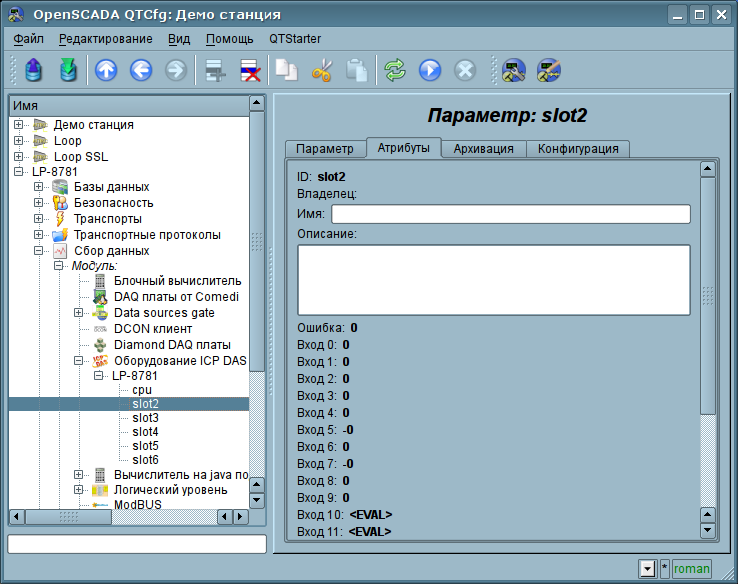The image size is (738, 584).
Task: Click the load from database toolbar icon
Action: [35, 71]
